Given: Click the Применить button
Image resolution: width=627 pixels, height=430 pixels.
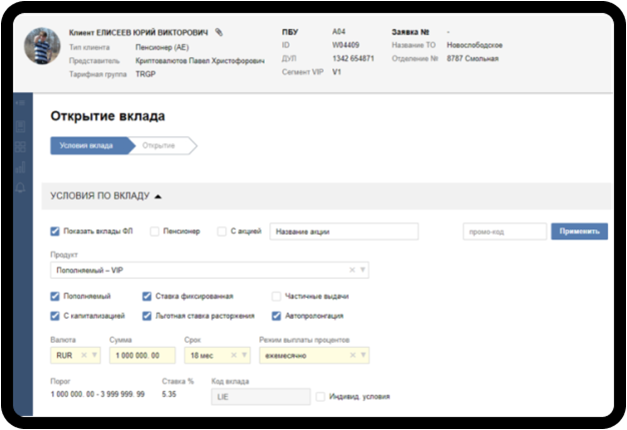Looking at the screenshot, I should (x=579, y=232).
